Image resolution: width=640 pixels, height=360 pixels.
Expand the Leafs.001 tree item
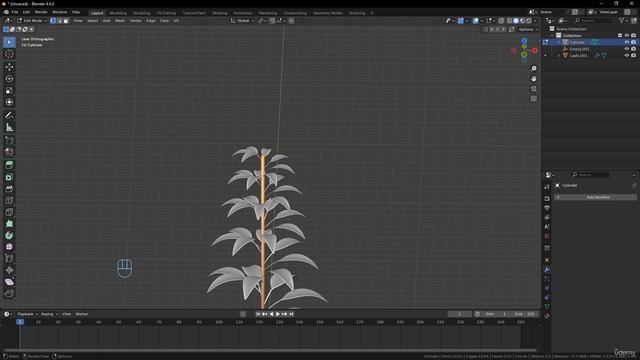pos(559,56)
